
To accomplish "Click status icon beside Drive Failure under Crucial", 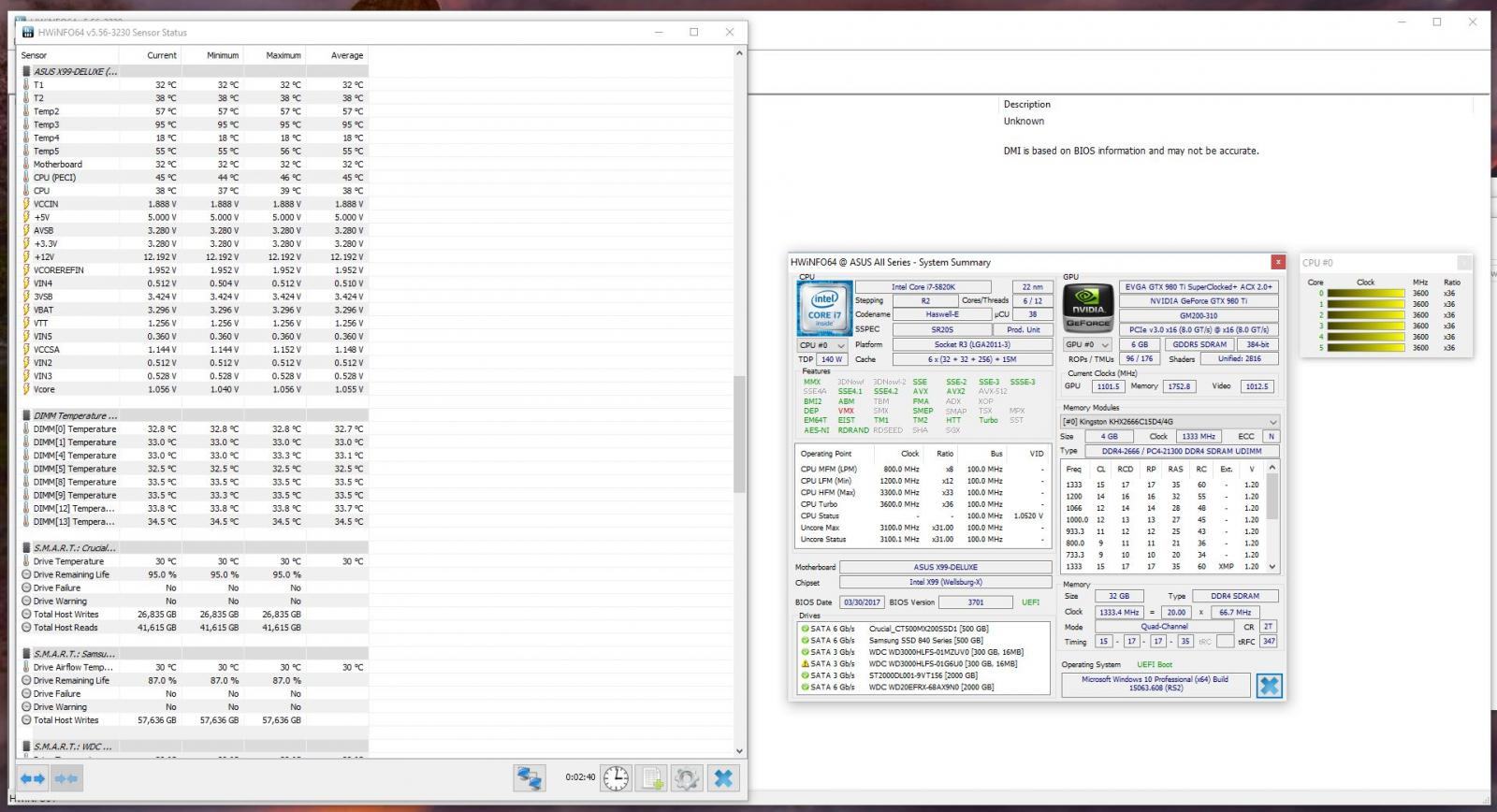I will [x=26, y=587].
